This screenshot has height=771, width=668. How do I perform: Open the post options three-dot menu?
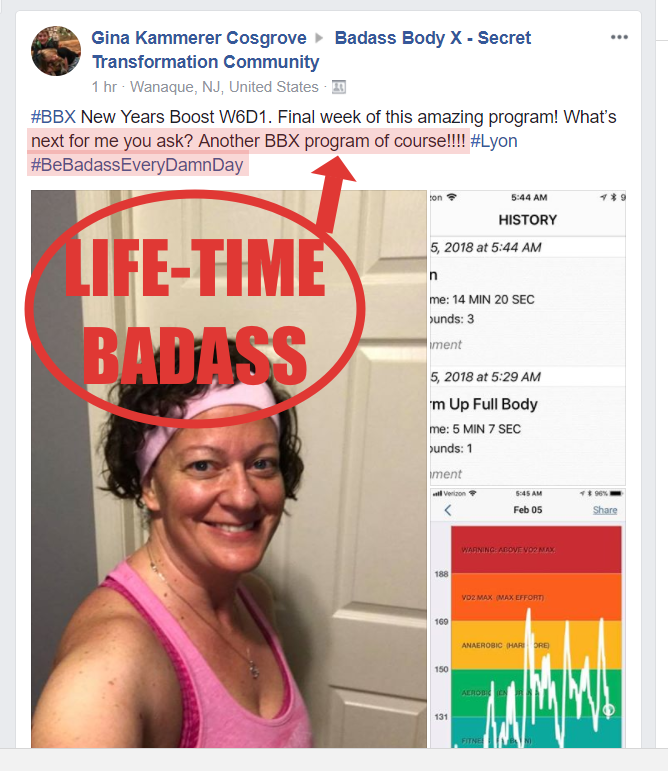tap(619, 37)
